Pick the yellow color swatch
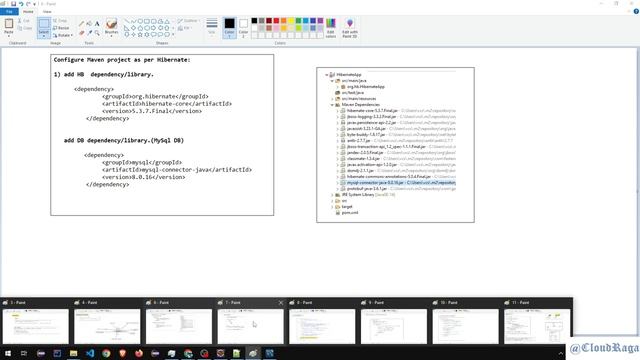 click(291, 20)
